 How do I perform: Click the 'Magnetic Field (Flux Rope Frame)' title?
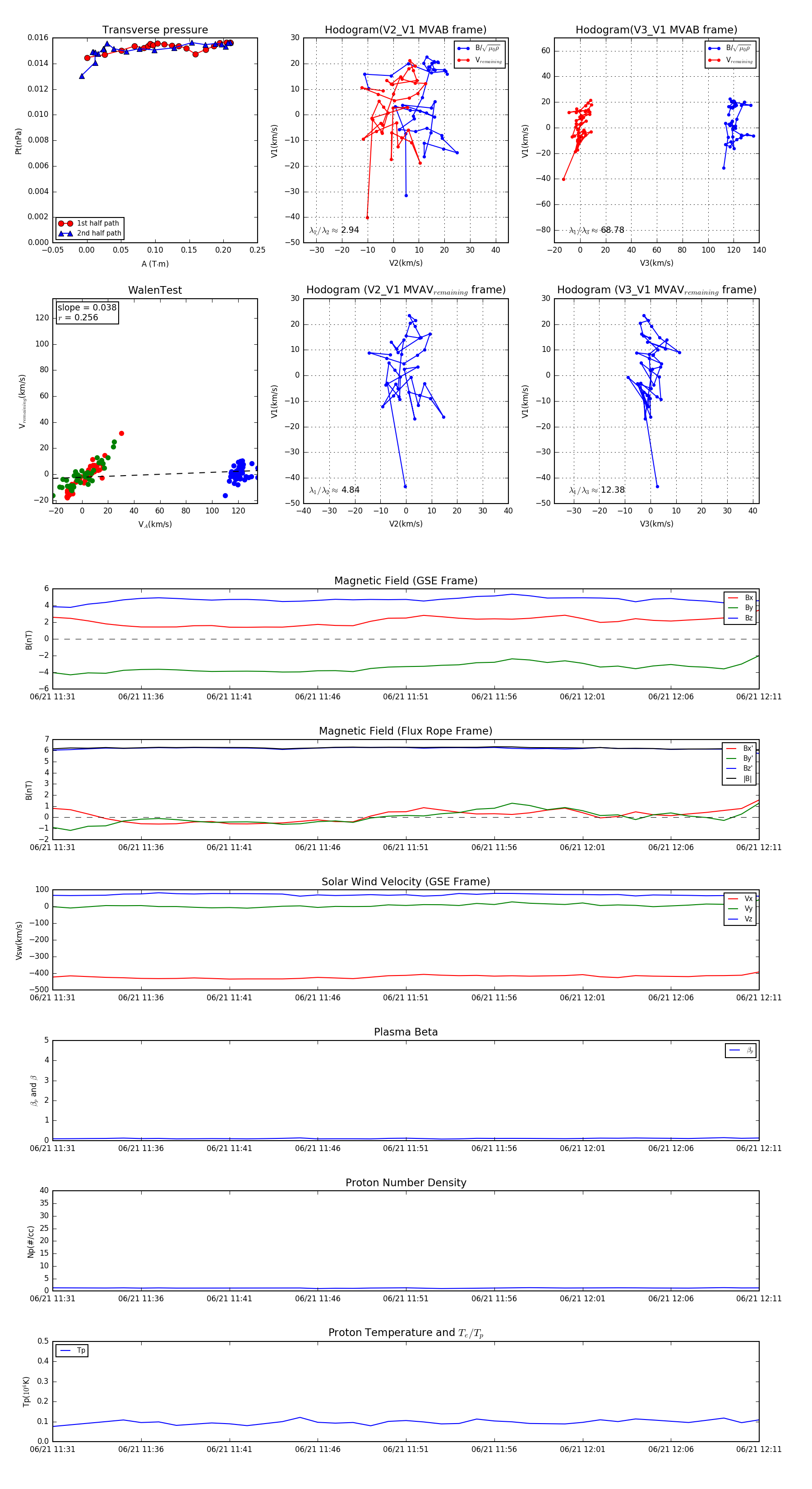click(406, 731)
